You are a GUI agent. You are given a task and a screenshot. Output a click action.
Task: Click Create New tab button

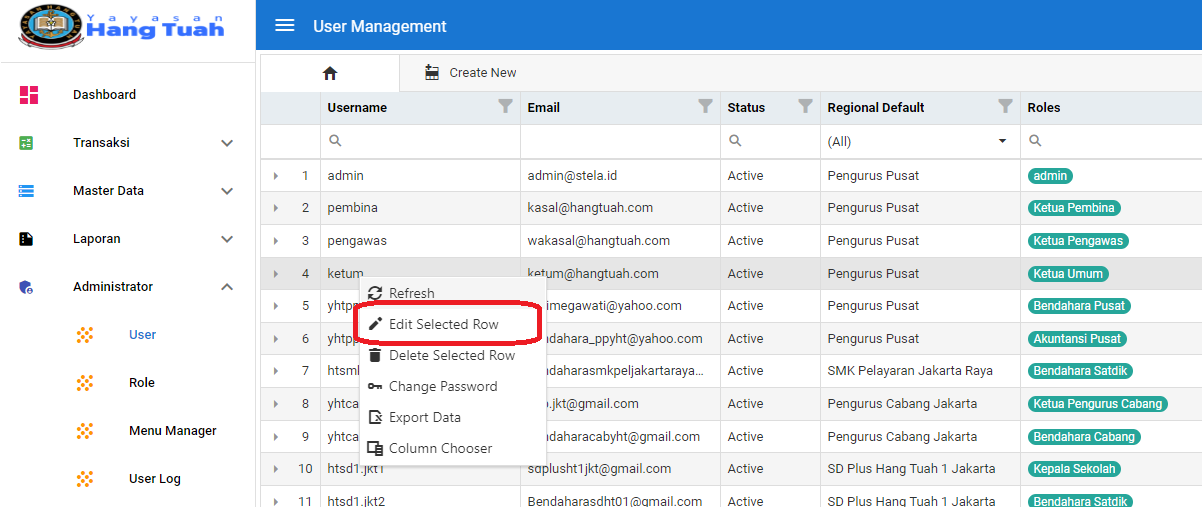pyautogui.click(x=470, y=73)
